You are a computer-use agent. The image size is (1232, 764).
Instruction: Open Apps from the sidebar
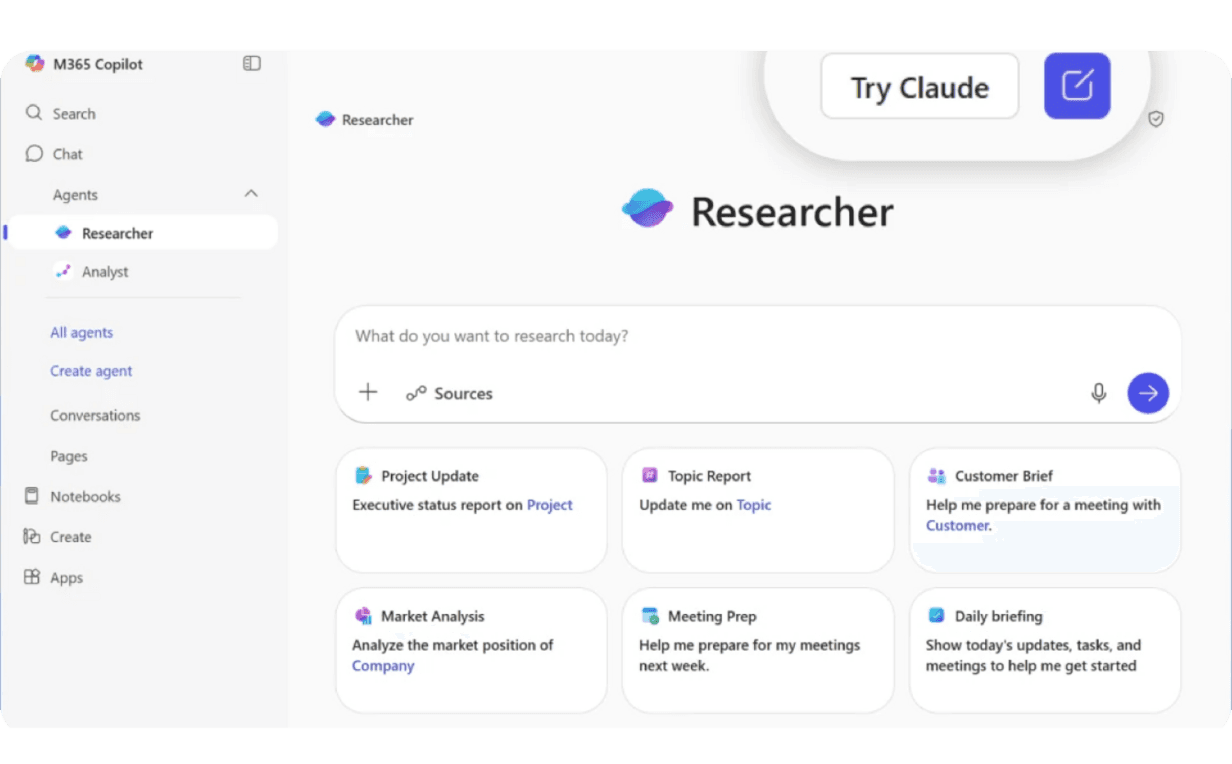point(66,578)
